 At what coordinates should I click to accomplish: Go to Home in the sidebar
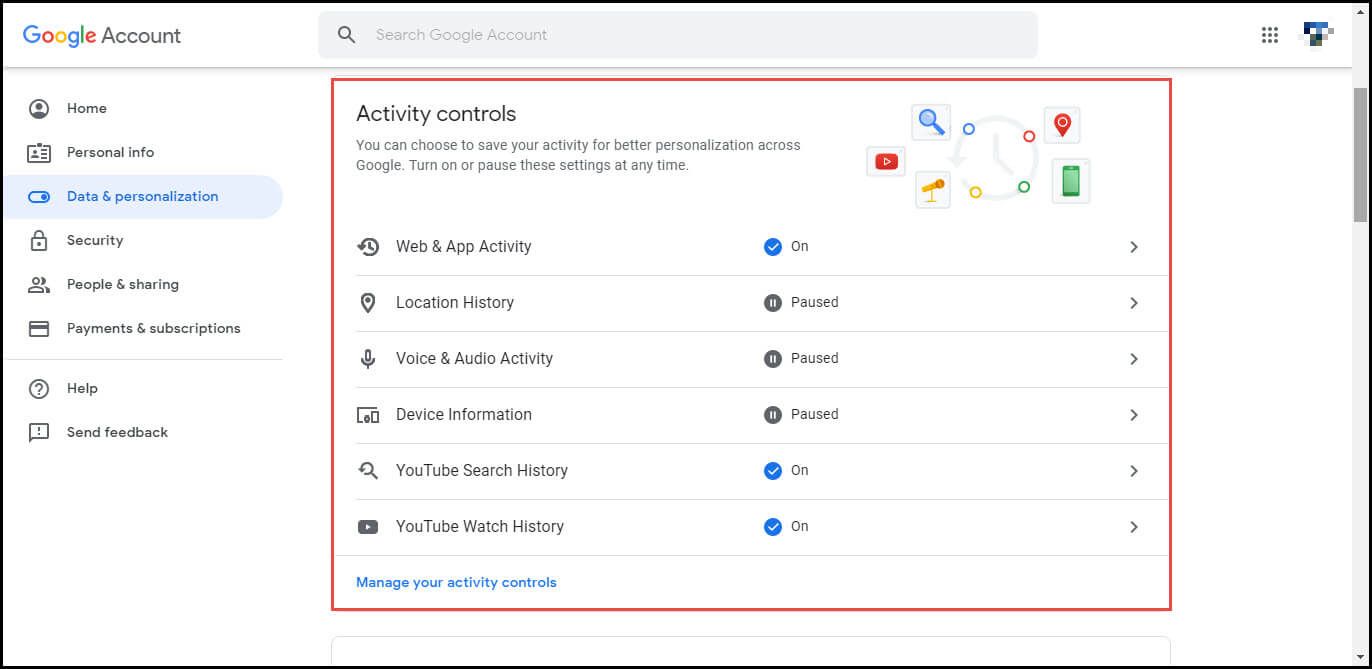(x=142, y=108)
